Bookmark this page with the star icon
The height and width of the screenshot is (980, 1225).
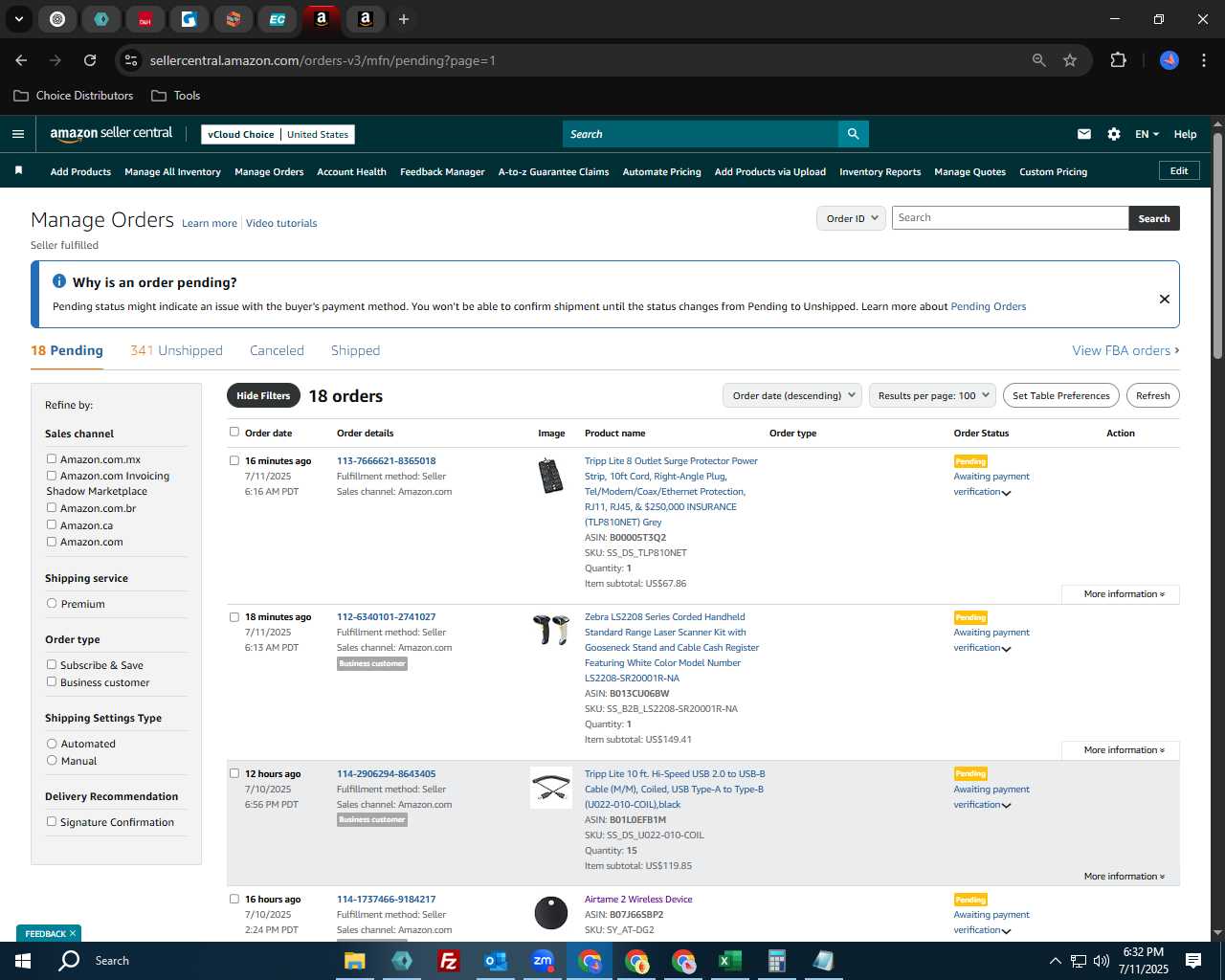(1070, 60)
